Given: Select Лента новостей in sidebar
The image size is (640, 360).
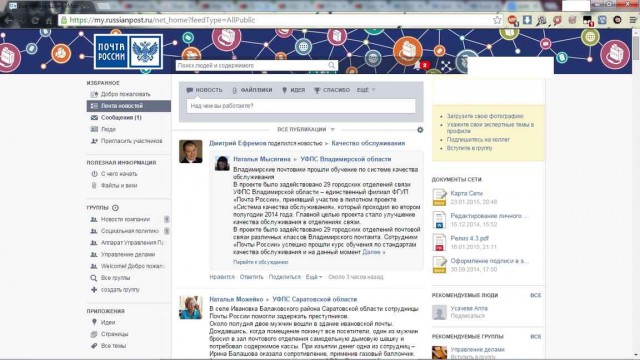Looking at the screenshot, I should 129,106.
